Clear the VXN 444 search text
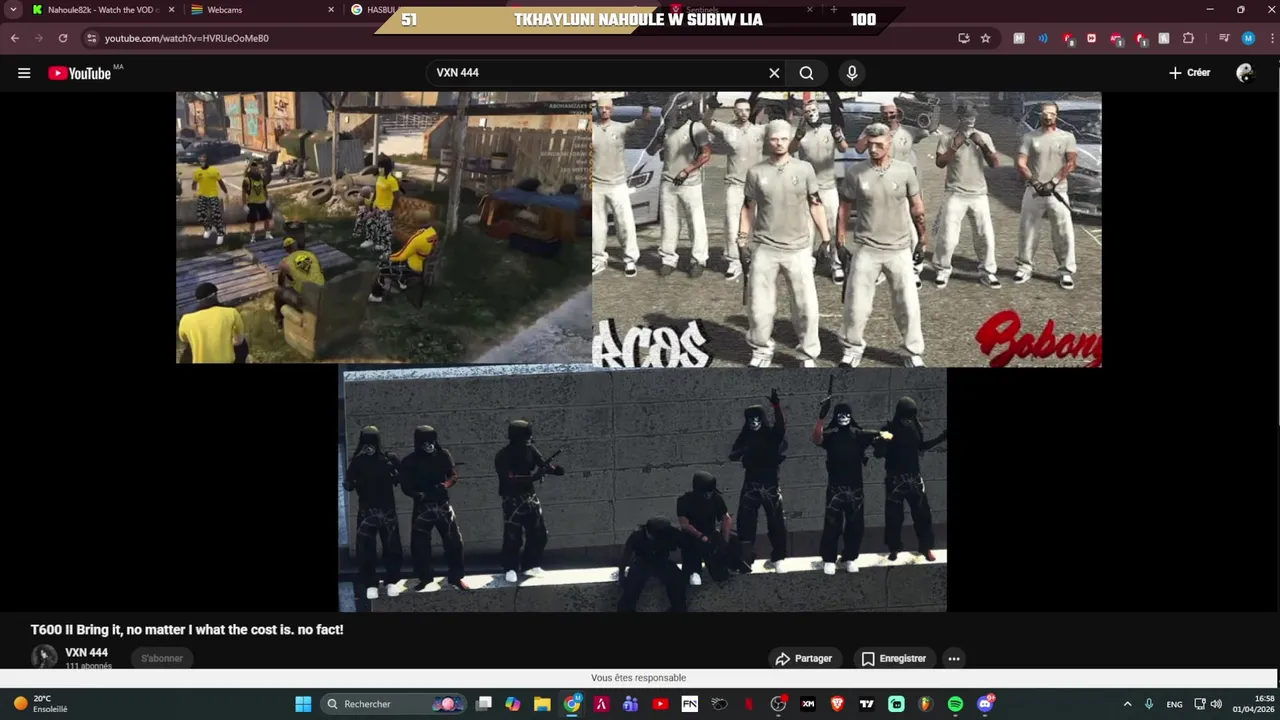The height and width of the screenshot is (720, 1280). pos(774,73)
